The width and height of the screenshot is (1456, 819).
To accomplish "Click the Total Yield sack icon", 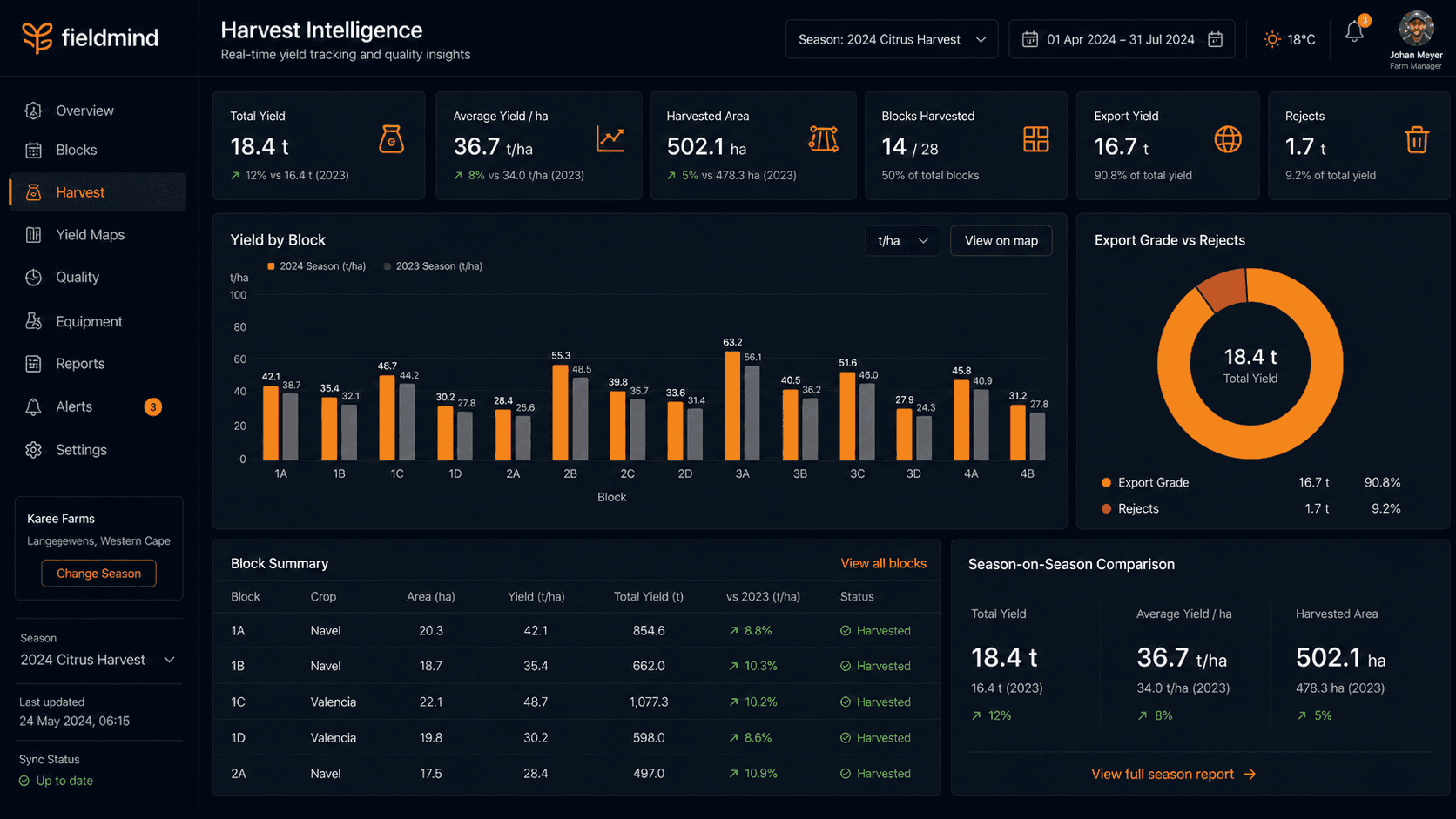I will [391, 139].
